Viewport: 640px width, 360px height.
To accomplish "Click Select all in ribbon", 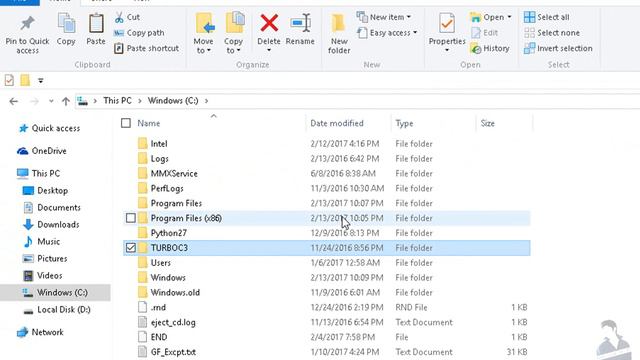I will [547, 17].
